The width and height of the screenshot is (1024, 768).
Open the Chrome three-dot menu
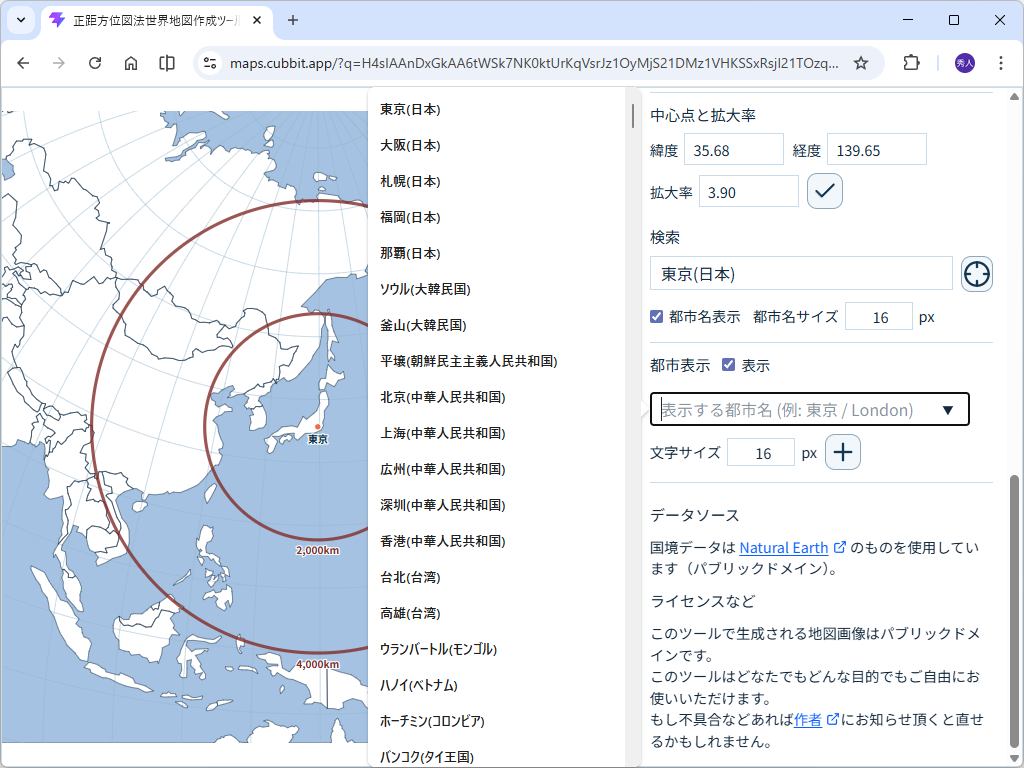tap(1001, 62)
